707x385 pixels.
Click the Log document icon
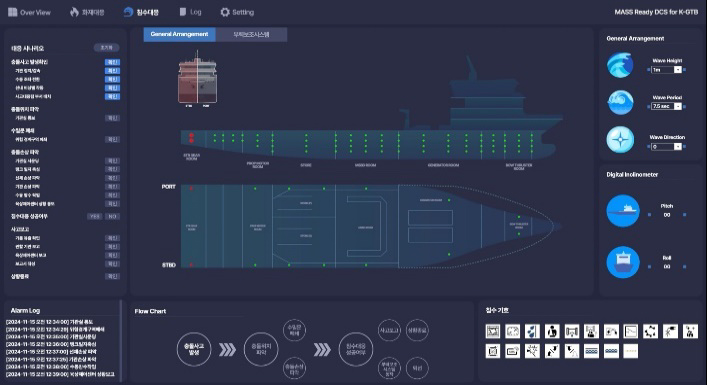[183, 12]
